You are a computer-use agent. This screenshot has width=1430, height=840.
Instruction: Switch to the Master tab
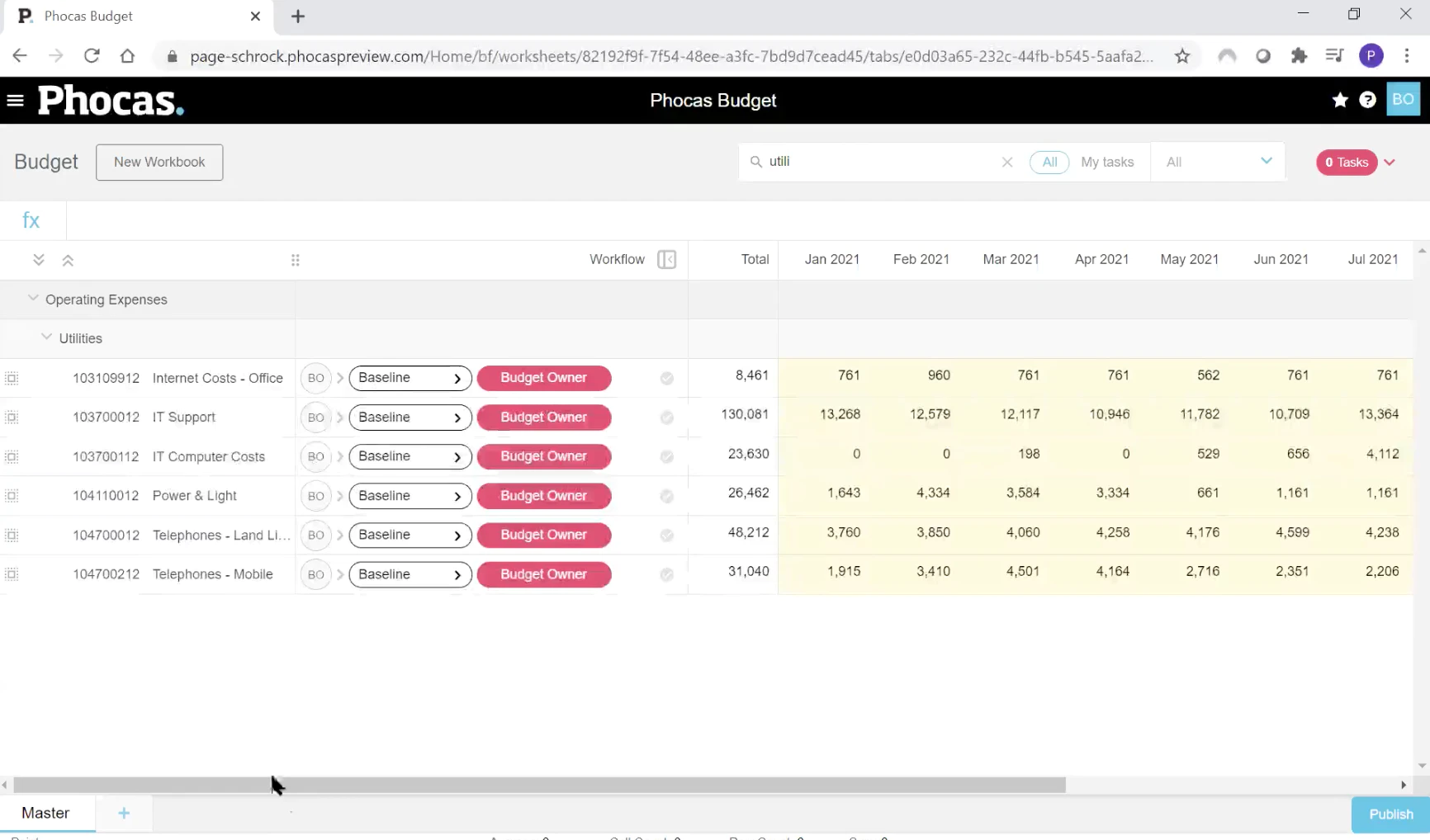pos(46,813)
